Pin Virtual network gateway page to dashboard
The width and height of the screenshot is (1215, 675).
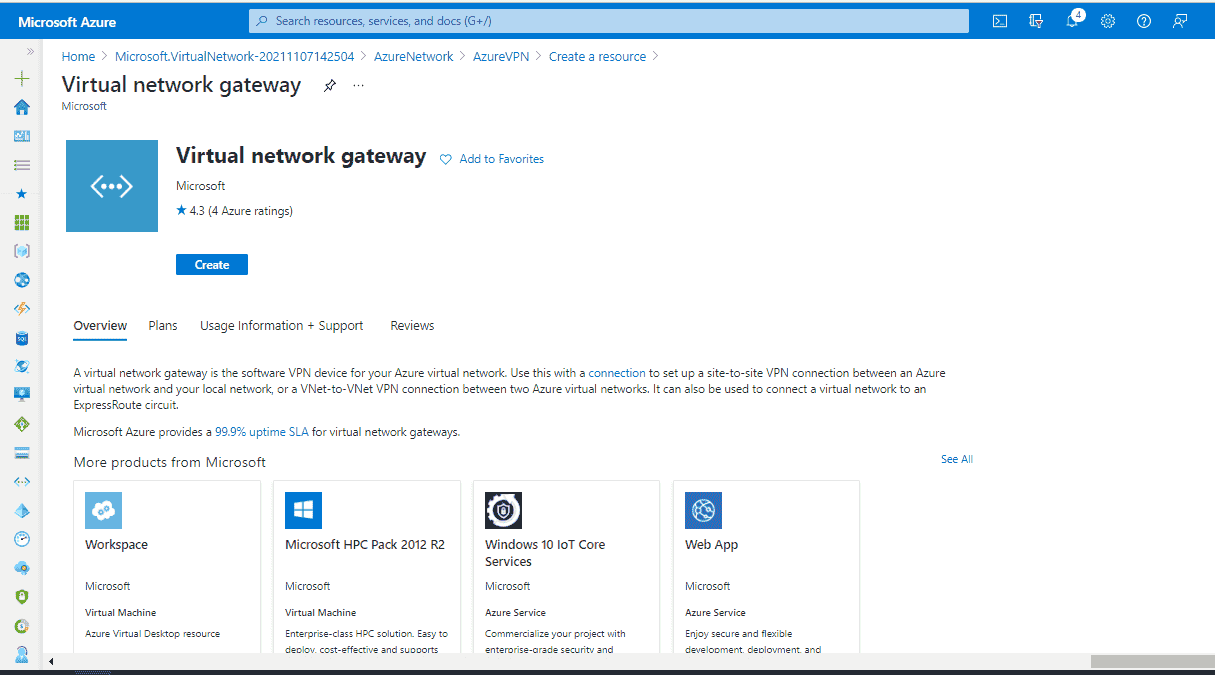coord(330,86)
